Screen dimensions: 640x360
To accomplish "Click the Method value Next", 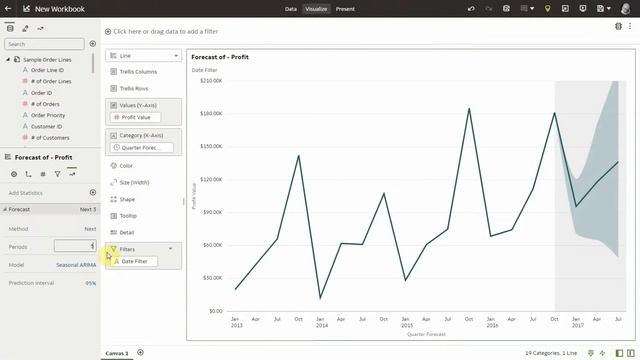I will (x=90, y=229).
